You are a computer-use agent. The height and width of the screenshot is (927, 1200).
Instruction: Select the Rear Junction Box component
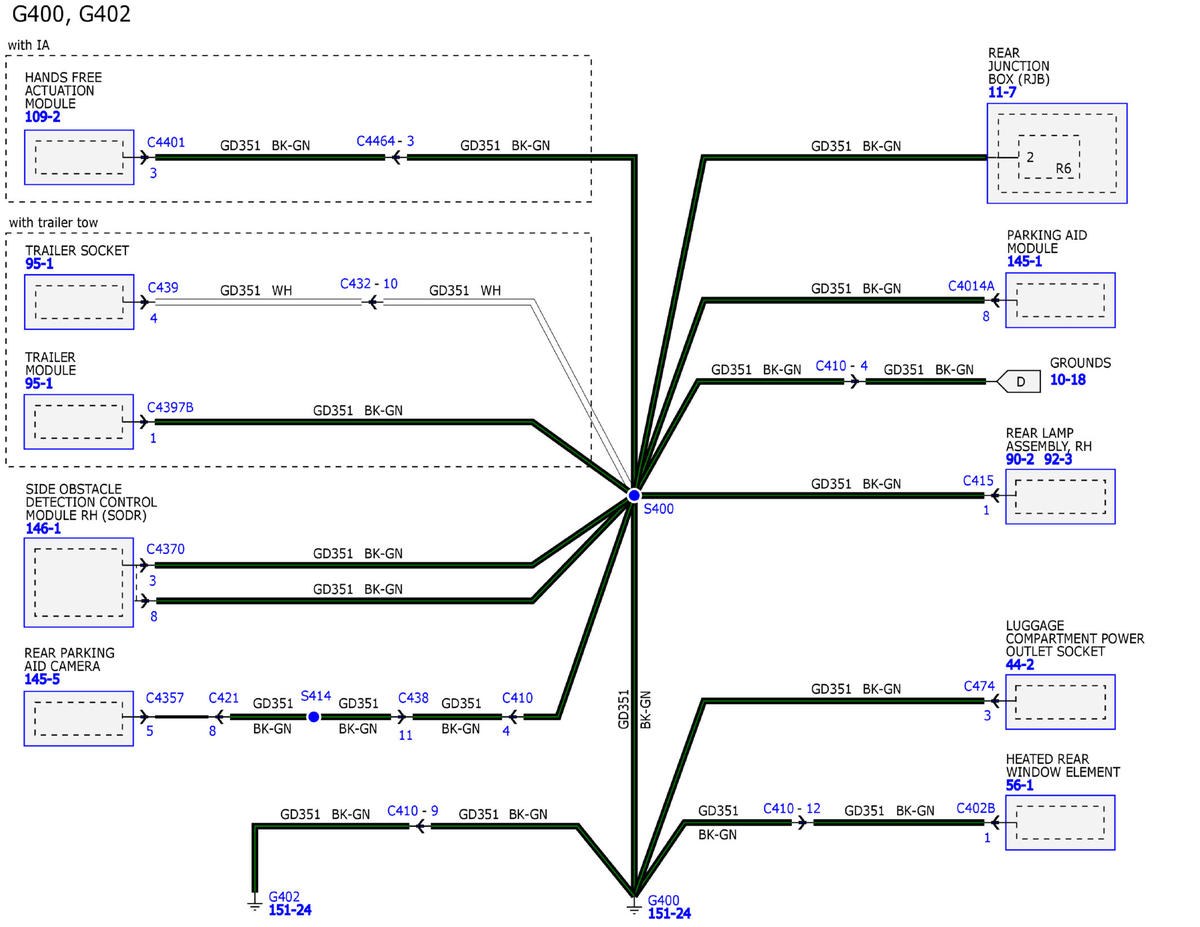point(1057,153)
